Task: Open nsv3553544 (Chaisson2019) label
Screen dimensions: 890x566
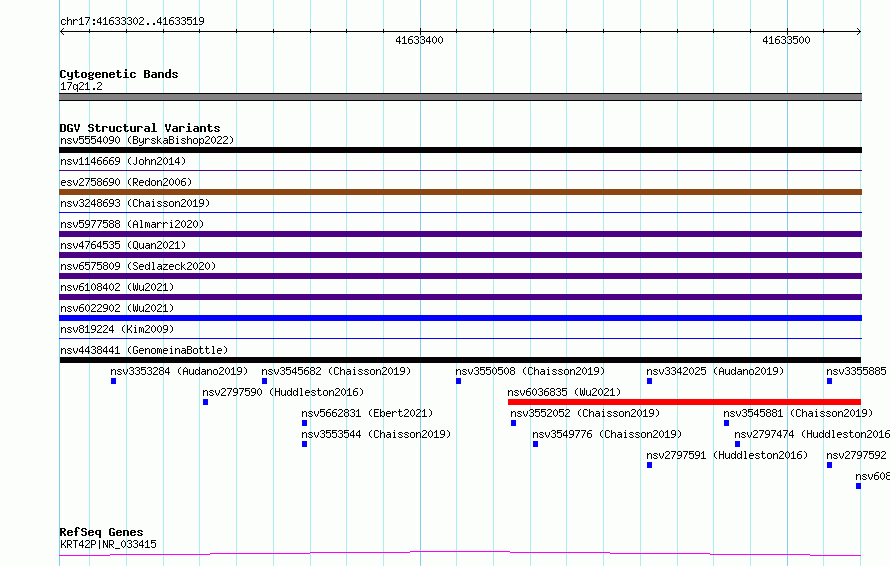Action: 376,434
